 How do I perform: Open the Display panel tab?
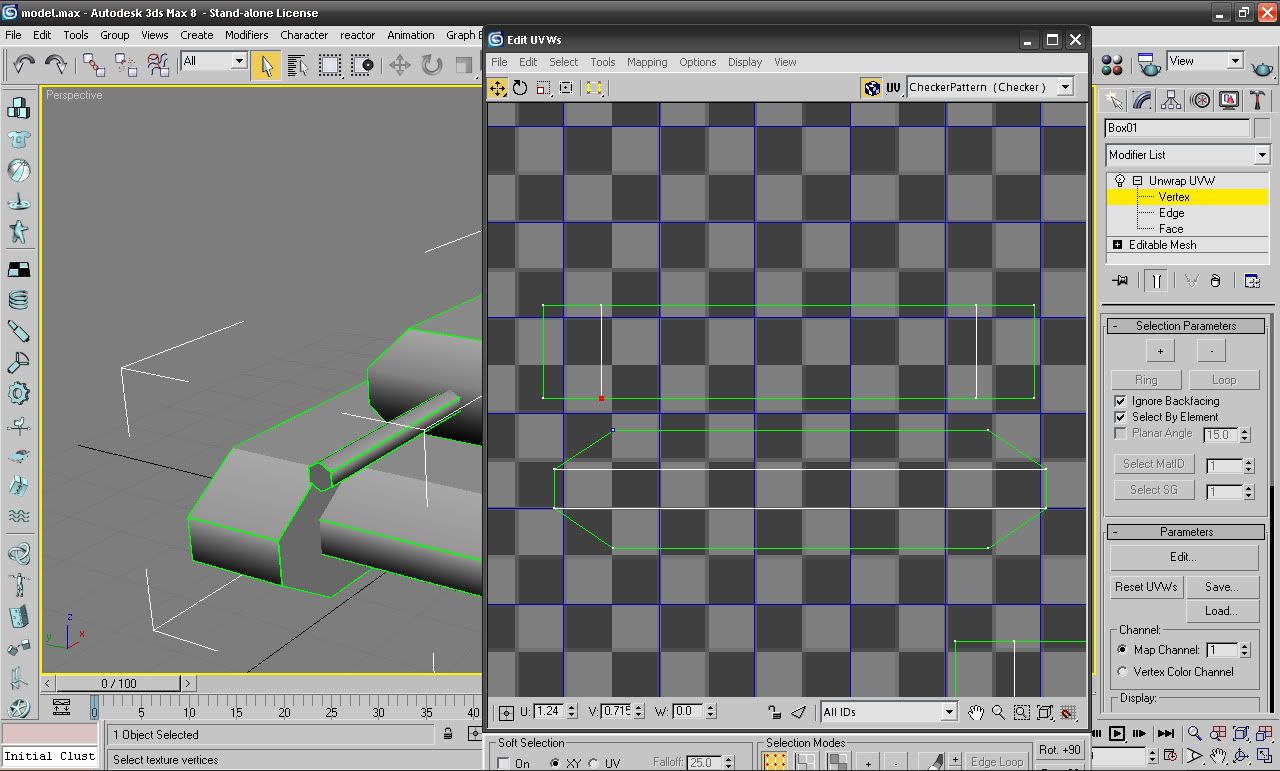[1229, 100]
